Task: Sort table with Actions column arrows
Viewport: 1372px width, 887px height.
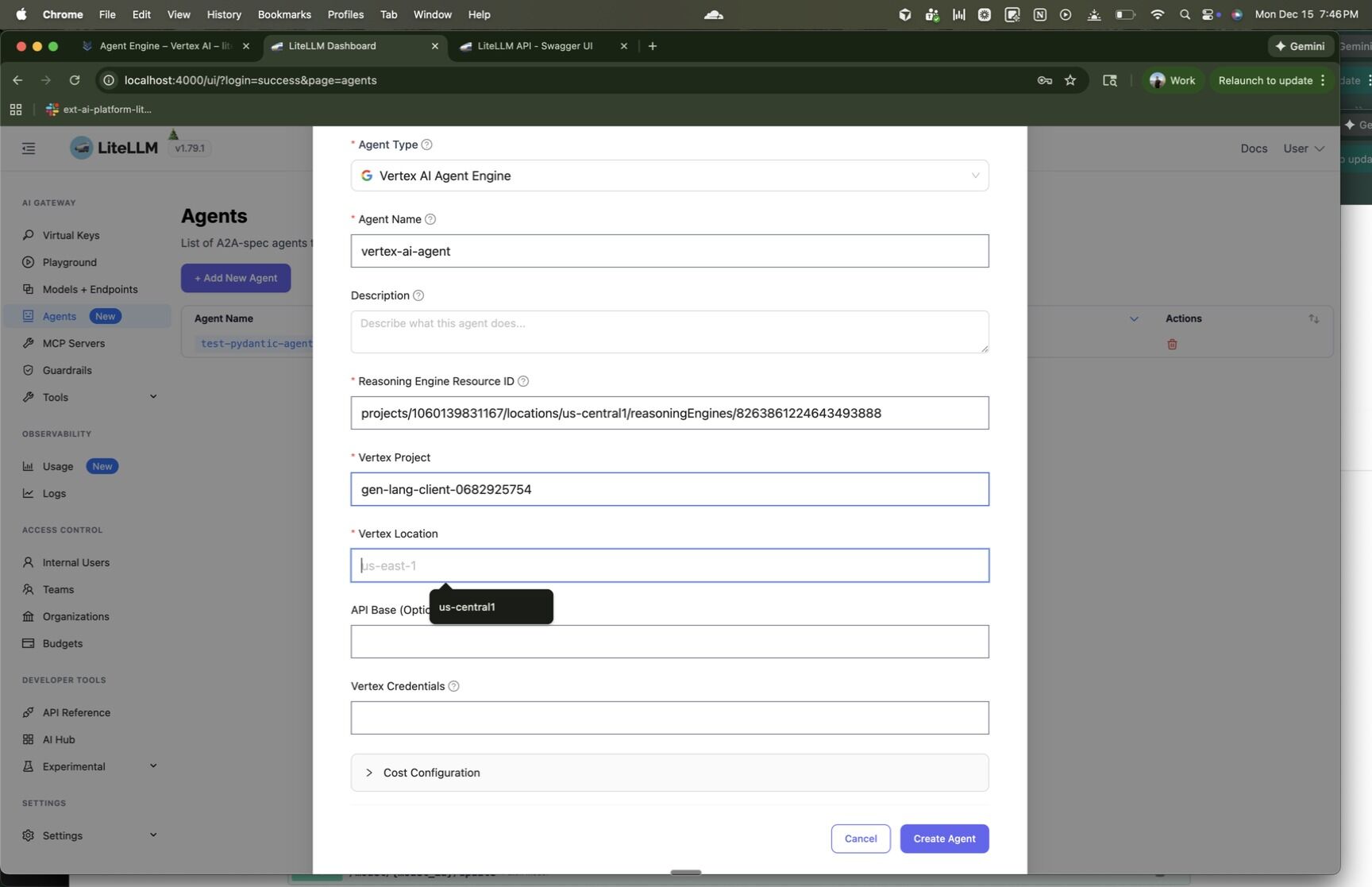Action: (1313, 318)
